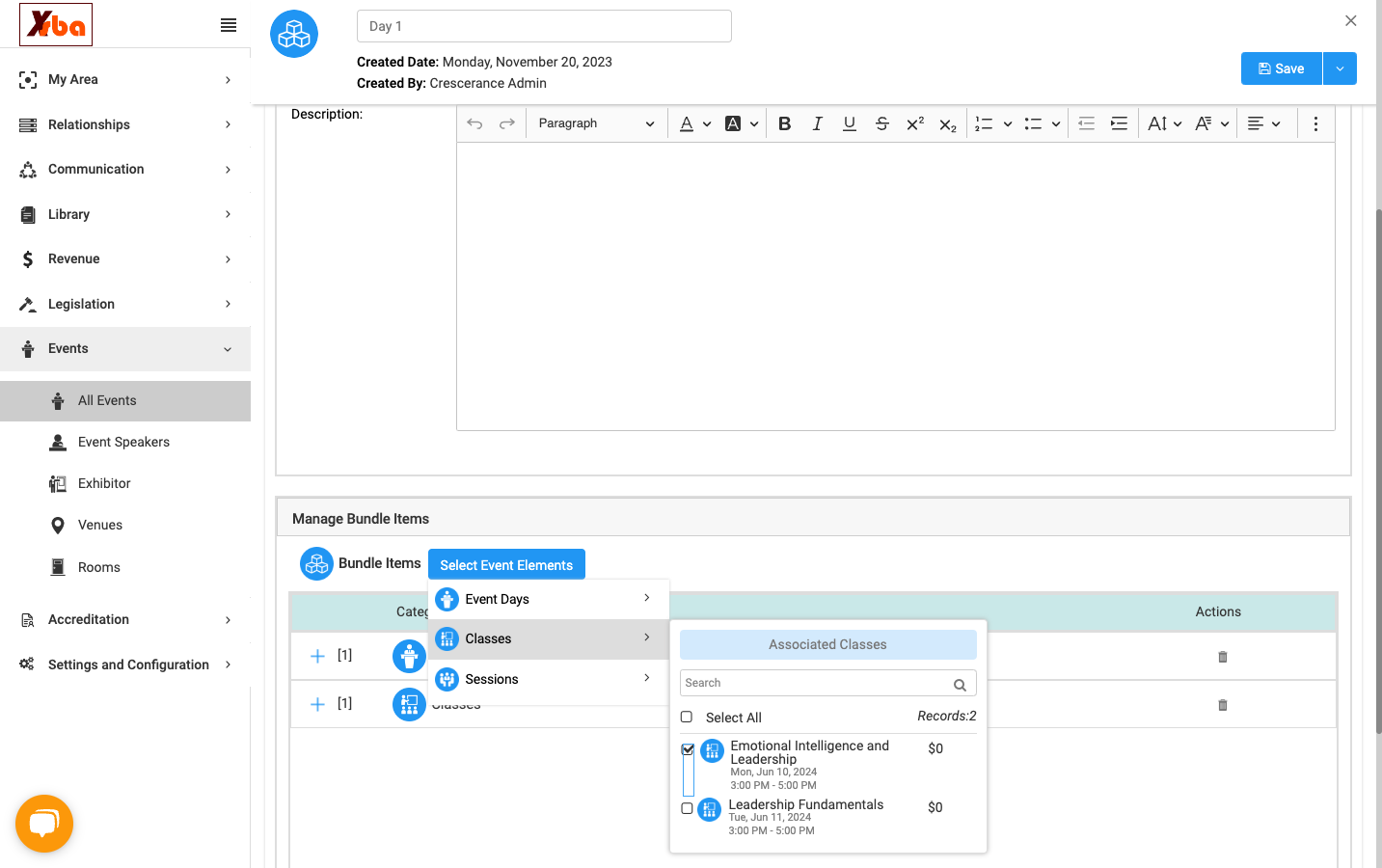Image resolution: width=1382 pixels, height=868 pixels.
Task: Click the Associated Classes header button
Action: [827, 644]
